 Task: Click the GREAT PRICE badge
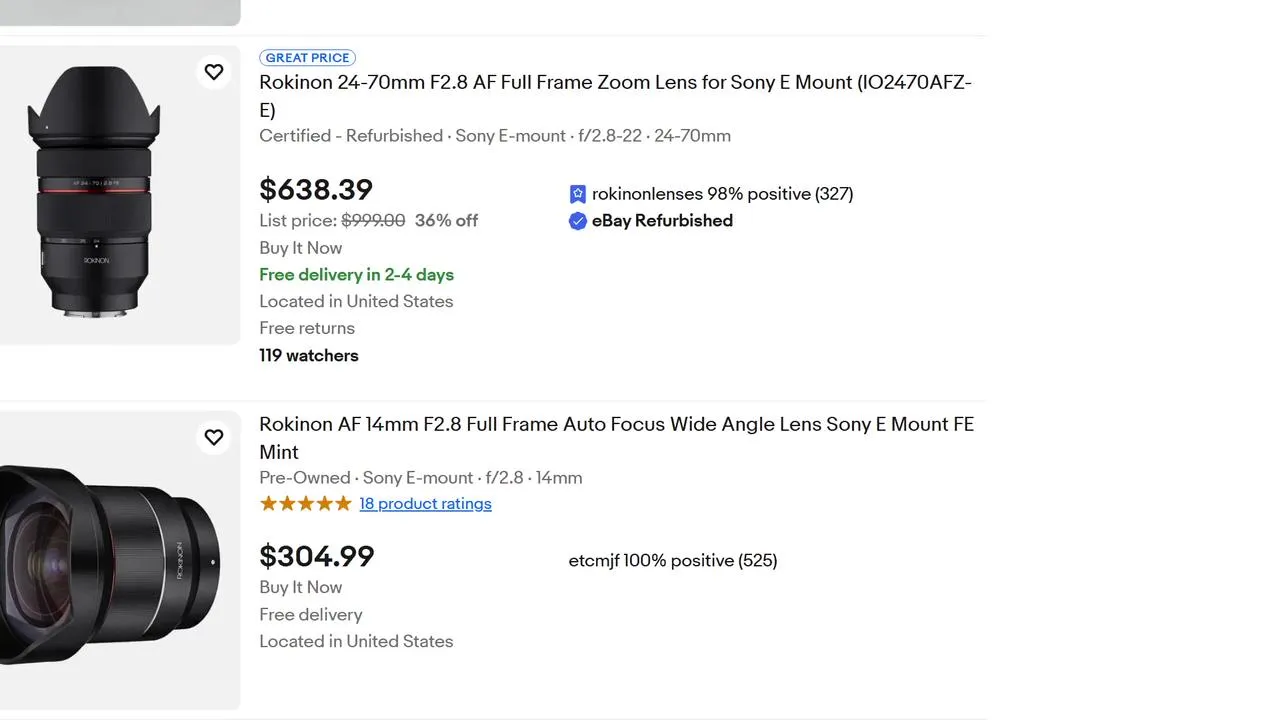tap(307, 58)
